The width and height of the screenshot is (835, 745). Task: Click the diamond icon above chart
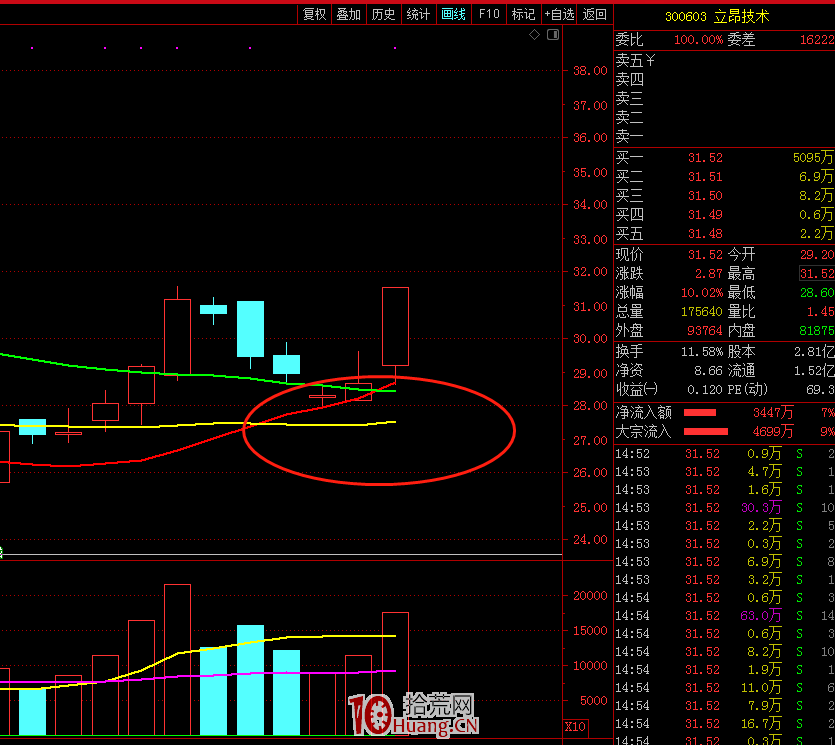(535, 35)
